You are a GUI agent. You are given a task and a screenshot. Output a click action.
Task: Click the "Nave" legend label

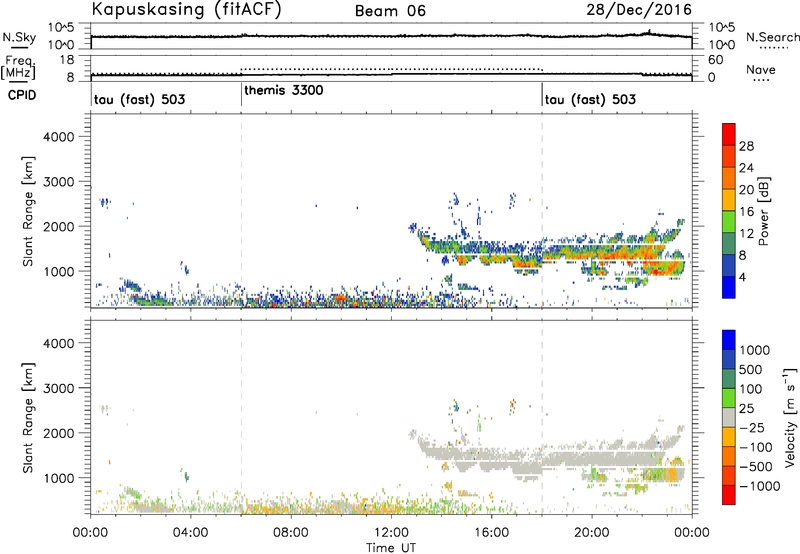[761, 70]
